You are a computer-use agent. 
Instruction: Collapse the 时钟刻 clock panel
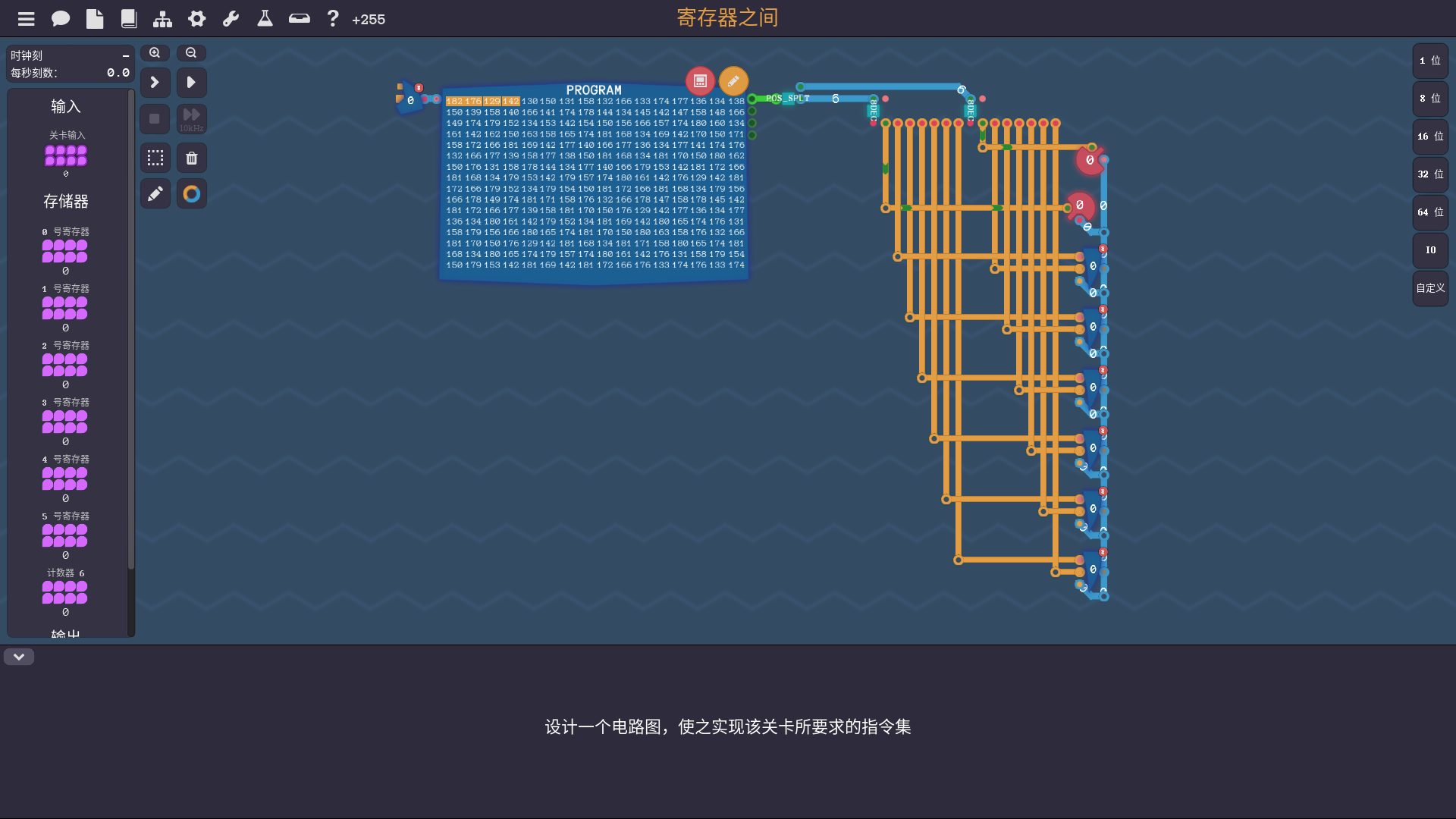[126, 56]
